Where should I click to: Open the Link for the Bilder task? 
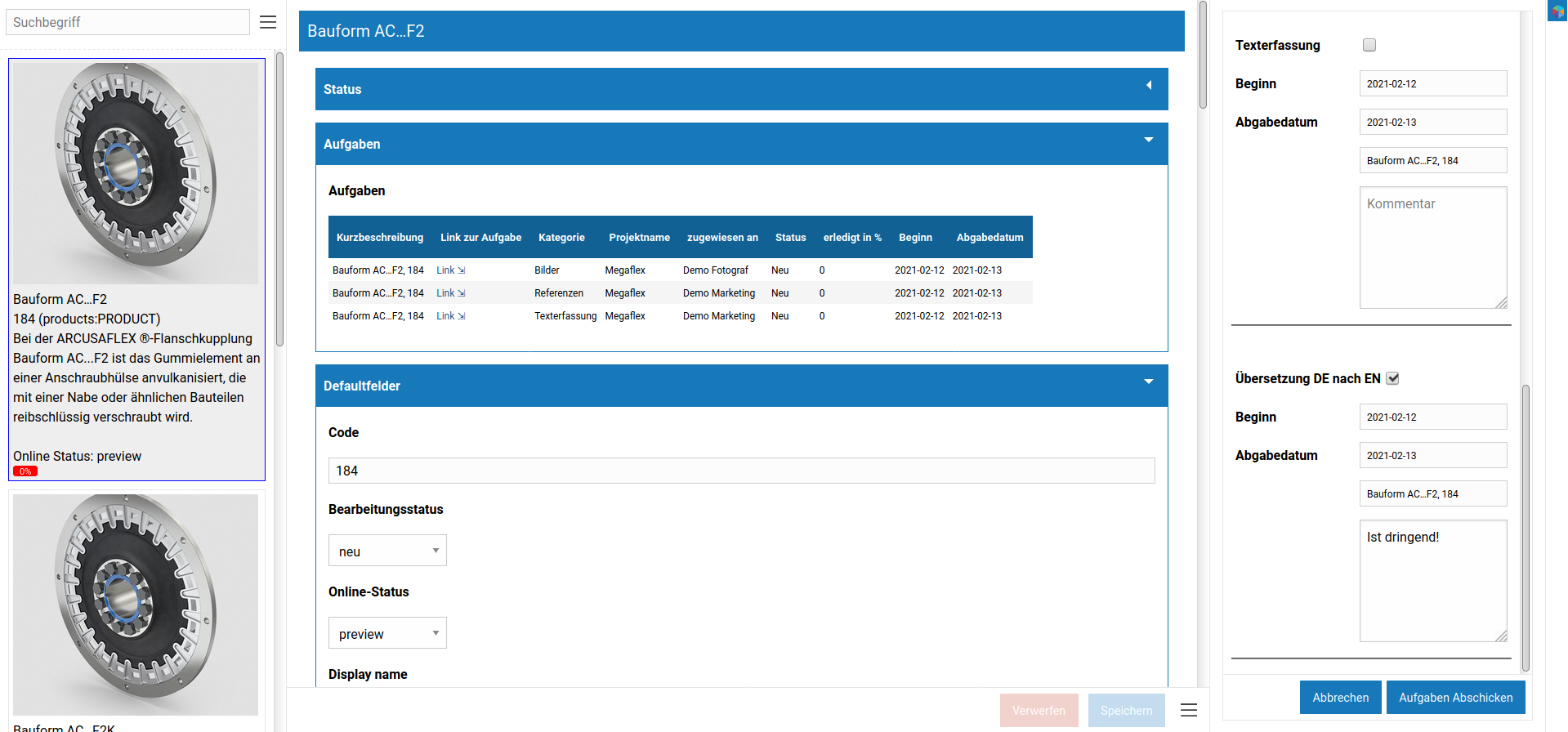tap(450, 270)
